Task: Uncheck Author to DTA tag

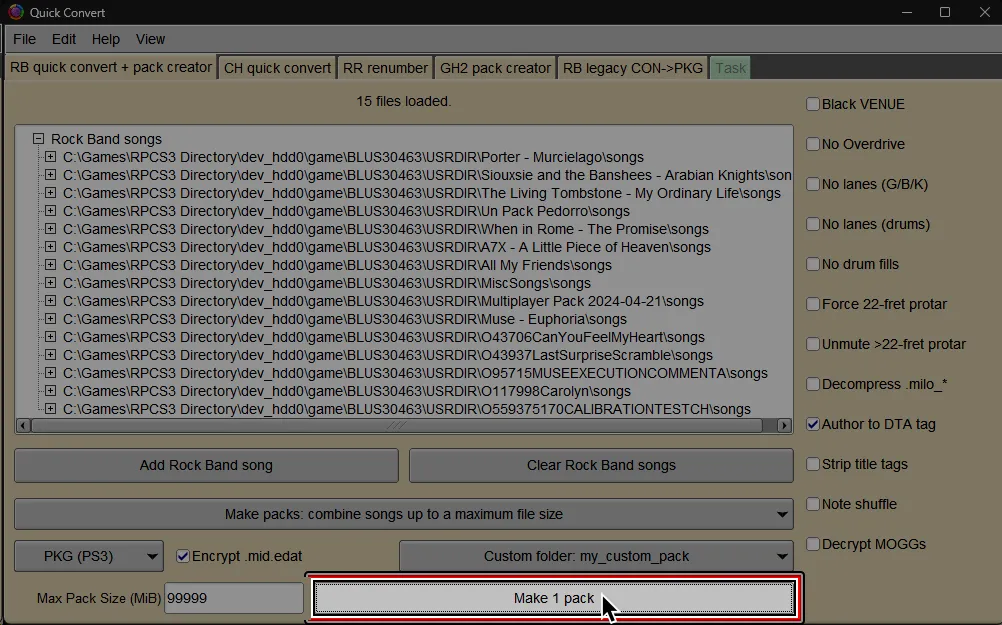Action: (x=813, y=424)
